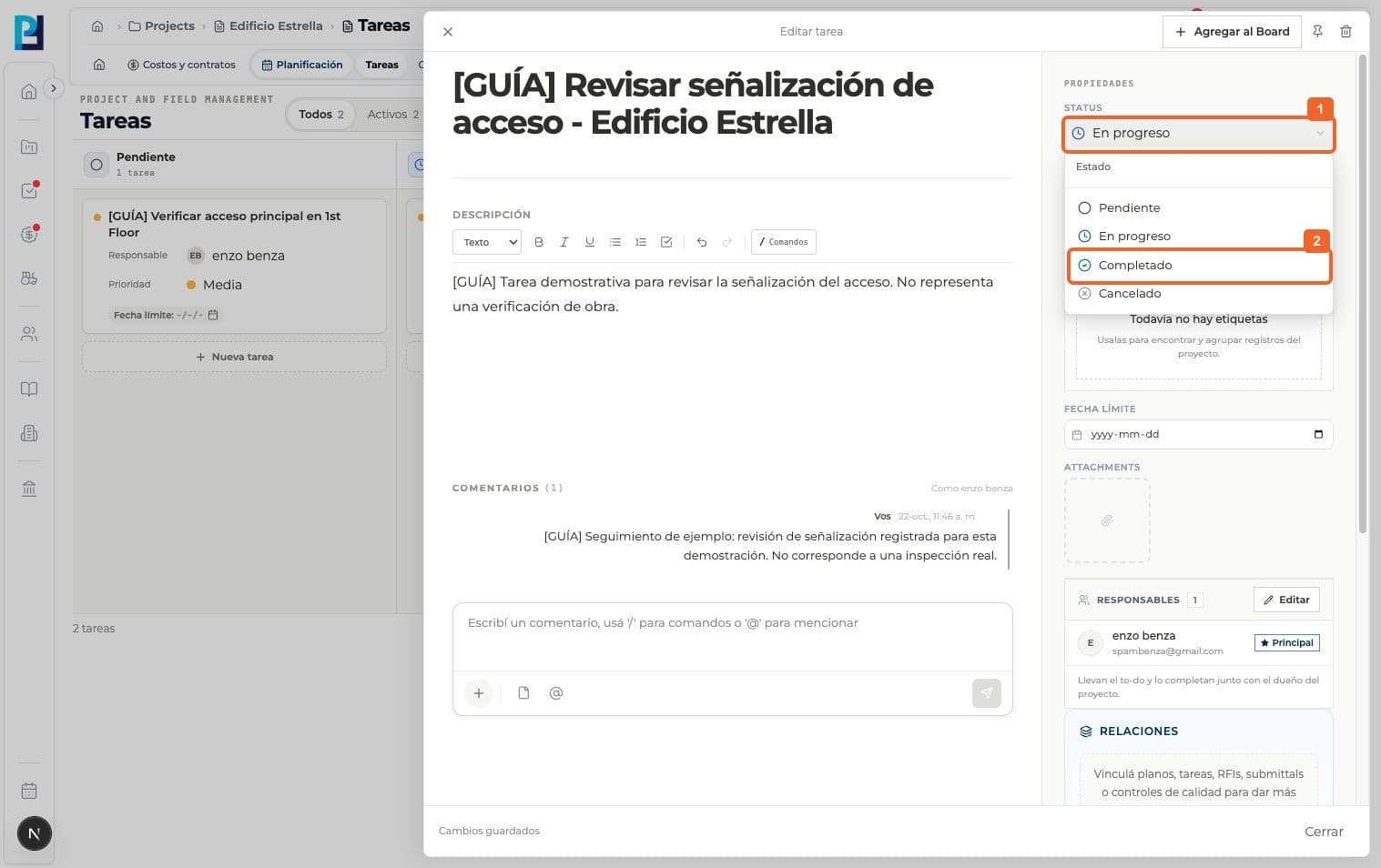Select En progreso in the status list
This screenshot has height=868, width=1381.
point(1198,236)
